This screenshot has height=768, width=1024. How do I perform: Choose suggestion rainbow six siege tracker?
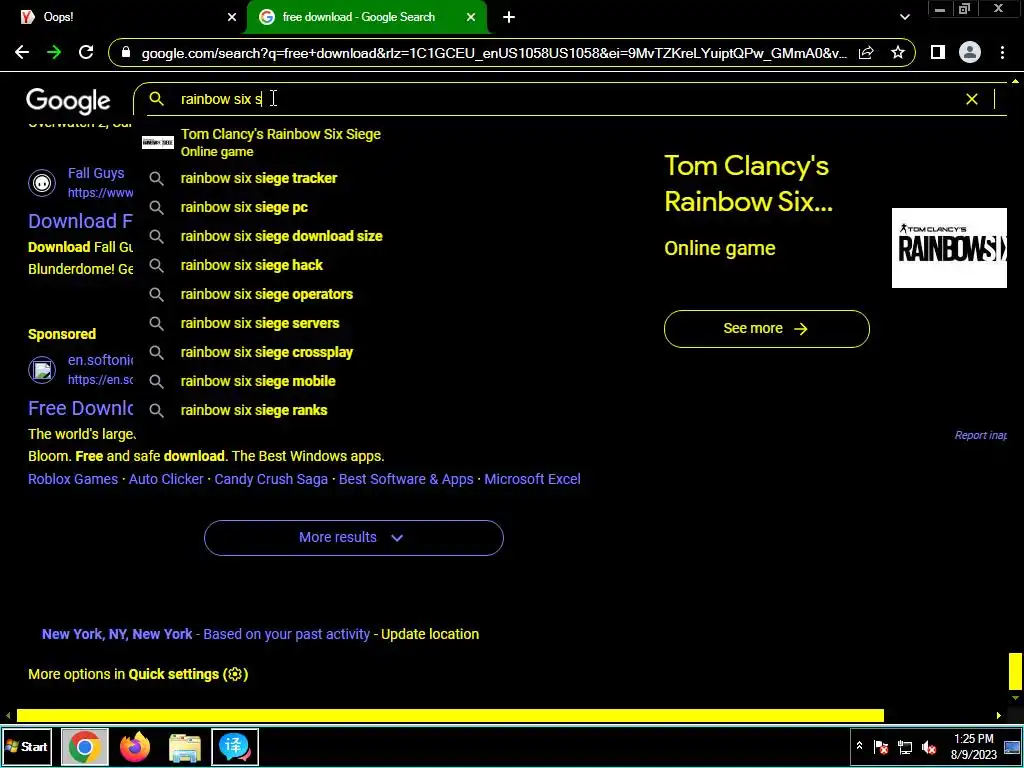[x=259, y=178]
